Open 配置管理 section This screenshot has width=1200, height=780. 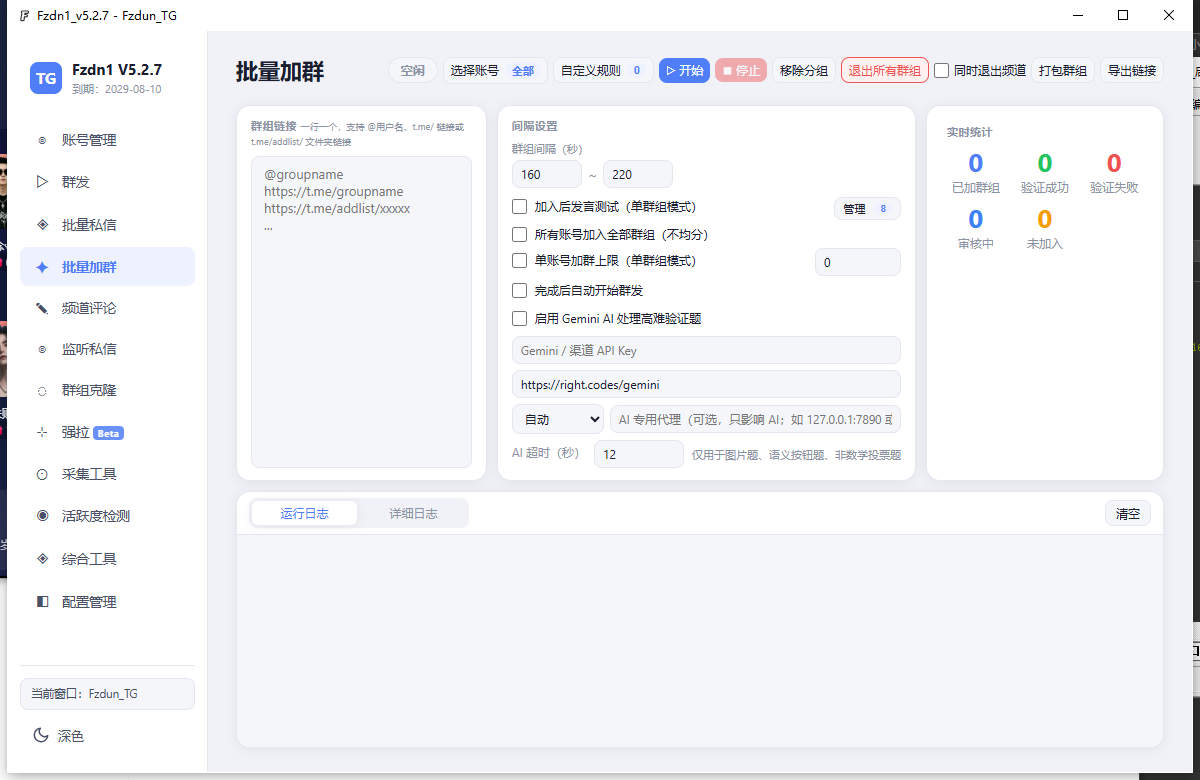pyautogui.click(x=107, y=602)
